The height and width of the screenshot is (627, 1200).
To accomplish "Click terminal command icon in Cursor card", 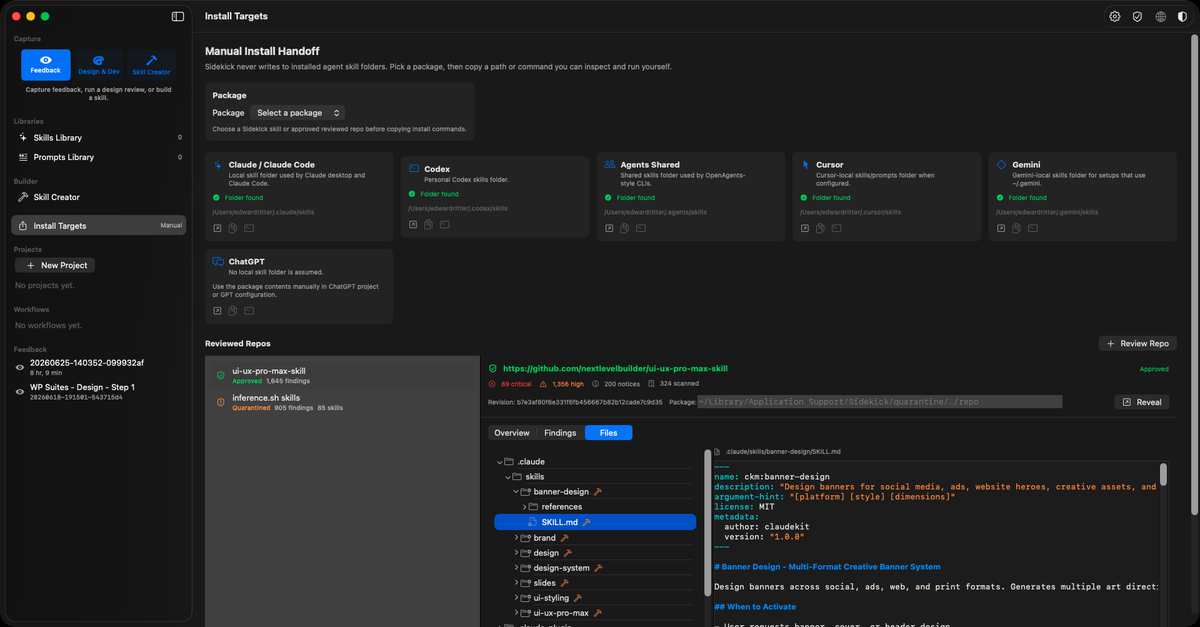I will click(x=837, y=228).
